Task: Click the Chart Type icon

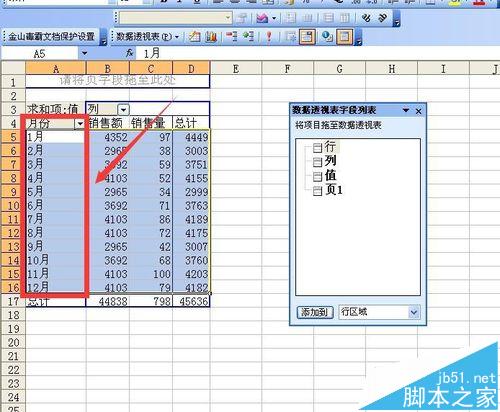Action: click(262, 18)
